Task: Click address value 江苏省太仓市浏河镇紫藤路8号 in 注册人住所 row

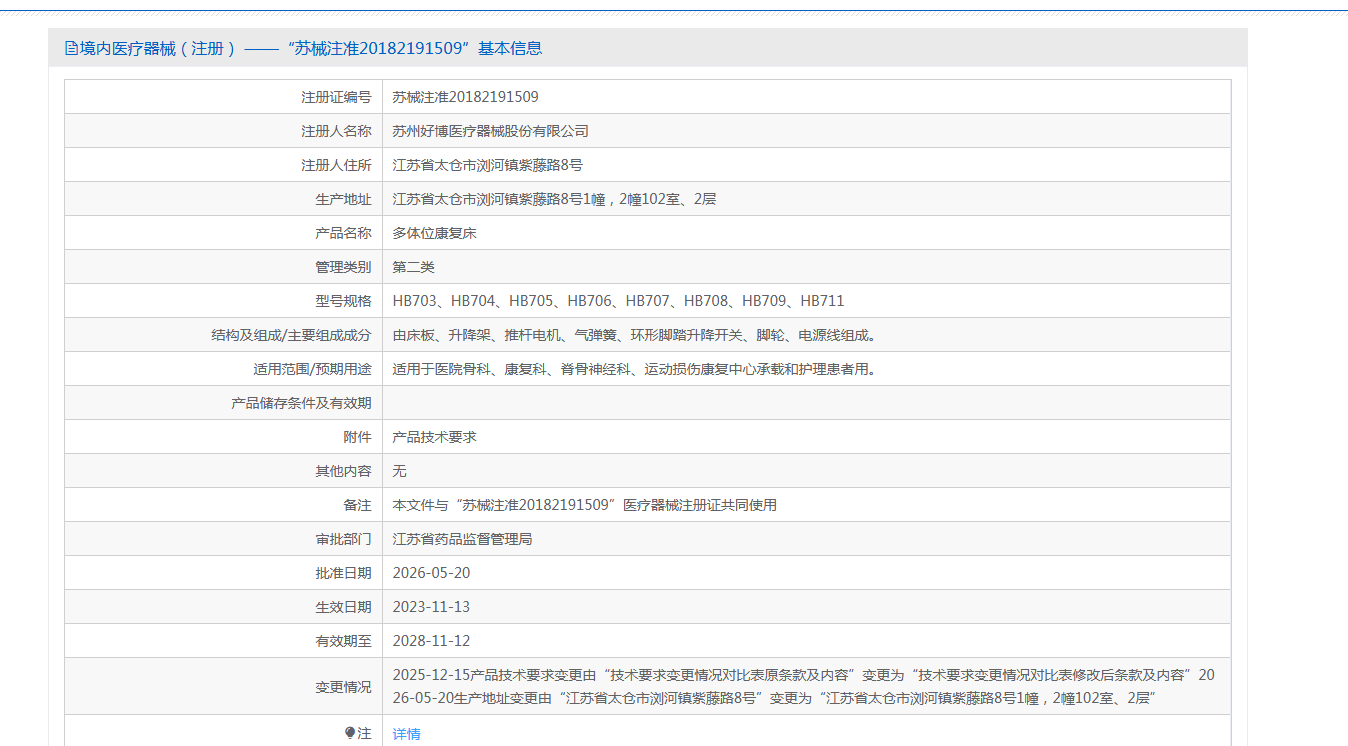Action: pyautogui.click(x=488, y=165)
